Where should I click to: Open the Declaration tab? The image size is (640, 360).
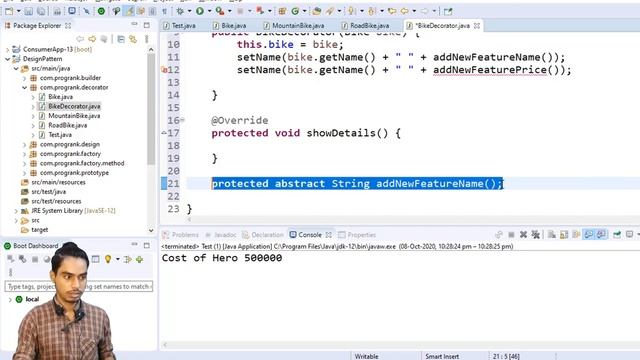point(263,235)
